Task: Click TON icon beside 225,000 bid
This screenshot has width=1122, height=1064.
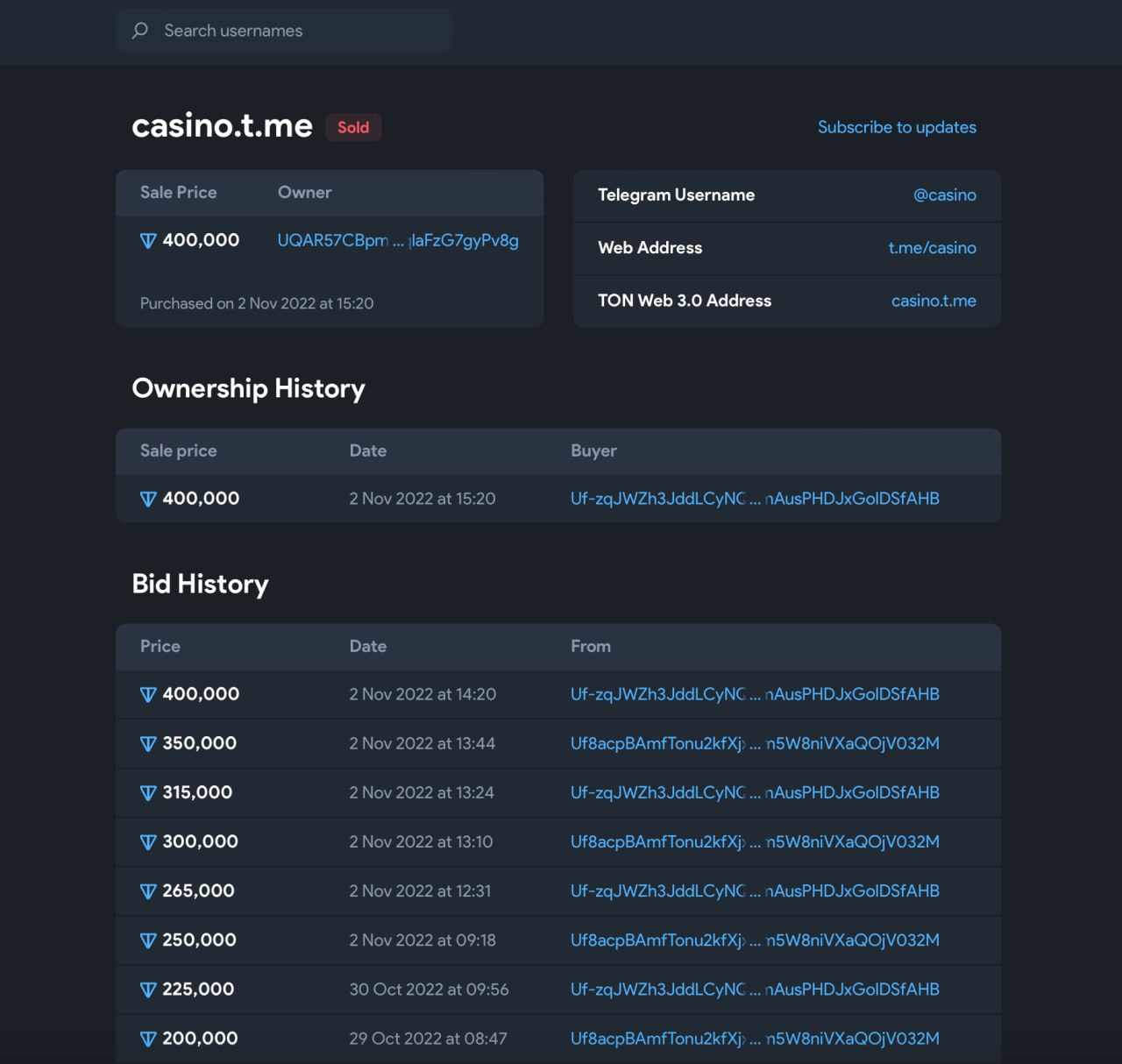Action: coord(148,990)
